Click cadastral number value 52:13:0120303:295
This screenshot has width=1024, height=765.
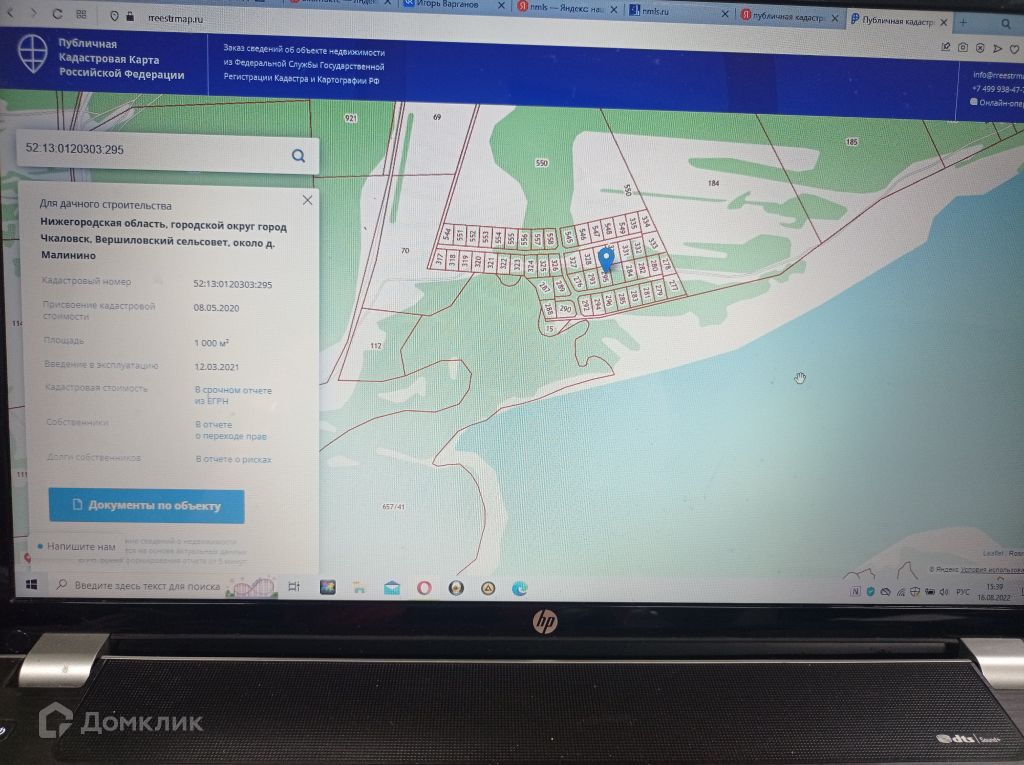(232, 284)
